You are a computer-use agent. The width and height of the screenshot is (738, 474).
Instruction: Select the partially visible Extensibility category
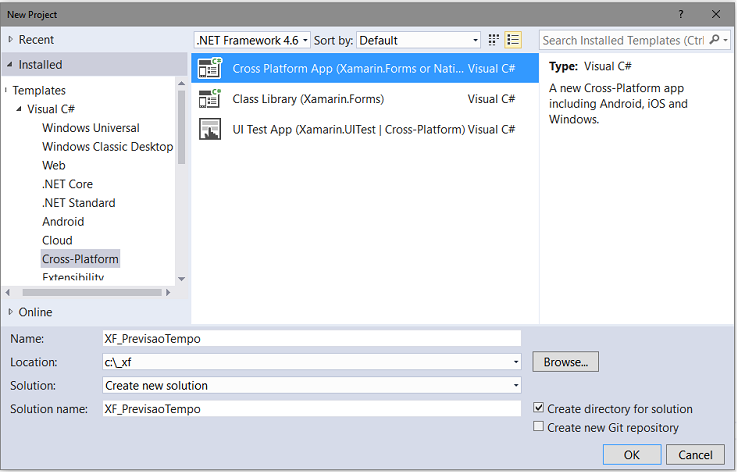(73, 277)
